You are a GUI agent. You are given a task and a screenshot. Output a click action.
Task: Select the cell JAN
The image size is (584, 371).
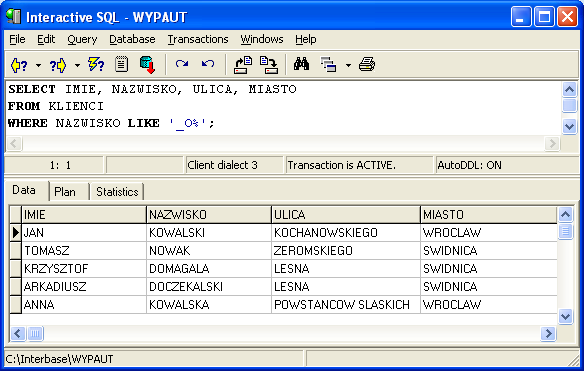click(84, 233)
